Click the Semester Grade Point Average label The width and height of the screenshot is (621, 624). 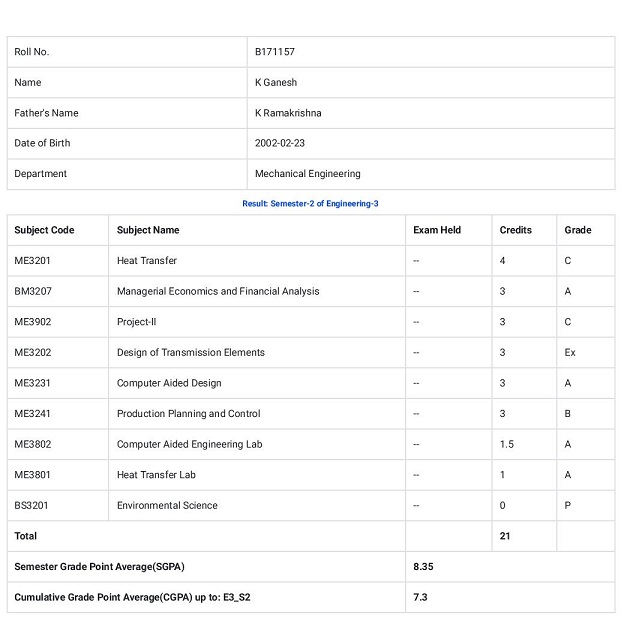click(x=100, y=567)
